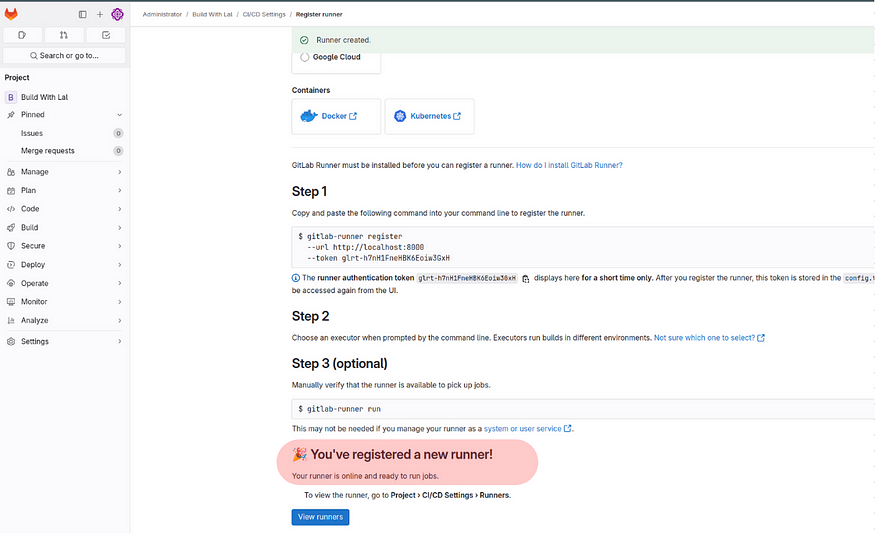Click the Issues count badge
Image resolution: width=875 pixels, height=536 pixels.
[118, 133]
